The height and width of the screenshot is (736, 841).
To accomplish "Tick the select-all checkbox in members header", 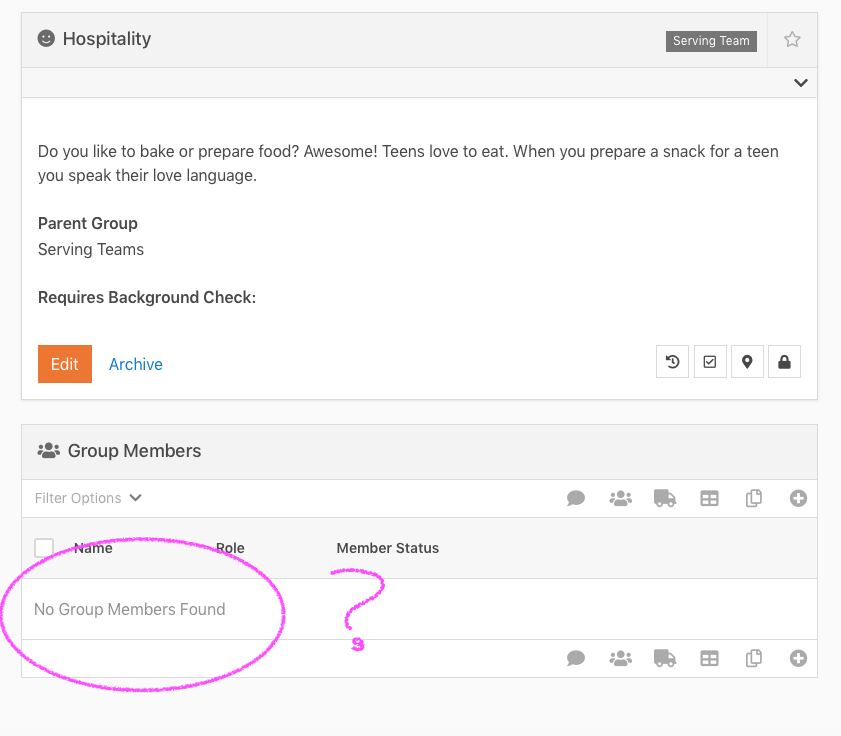I will 44,548.
